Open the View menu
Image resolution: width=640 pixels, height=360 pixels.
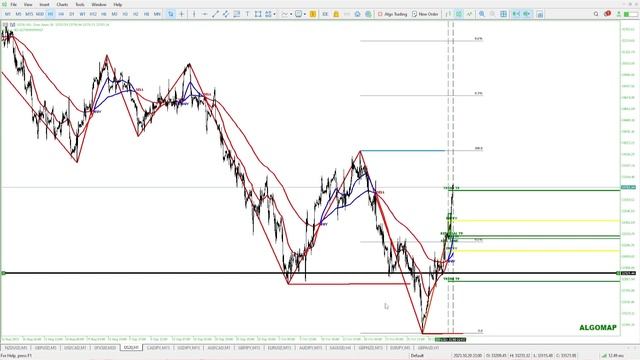coord(28,4)
